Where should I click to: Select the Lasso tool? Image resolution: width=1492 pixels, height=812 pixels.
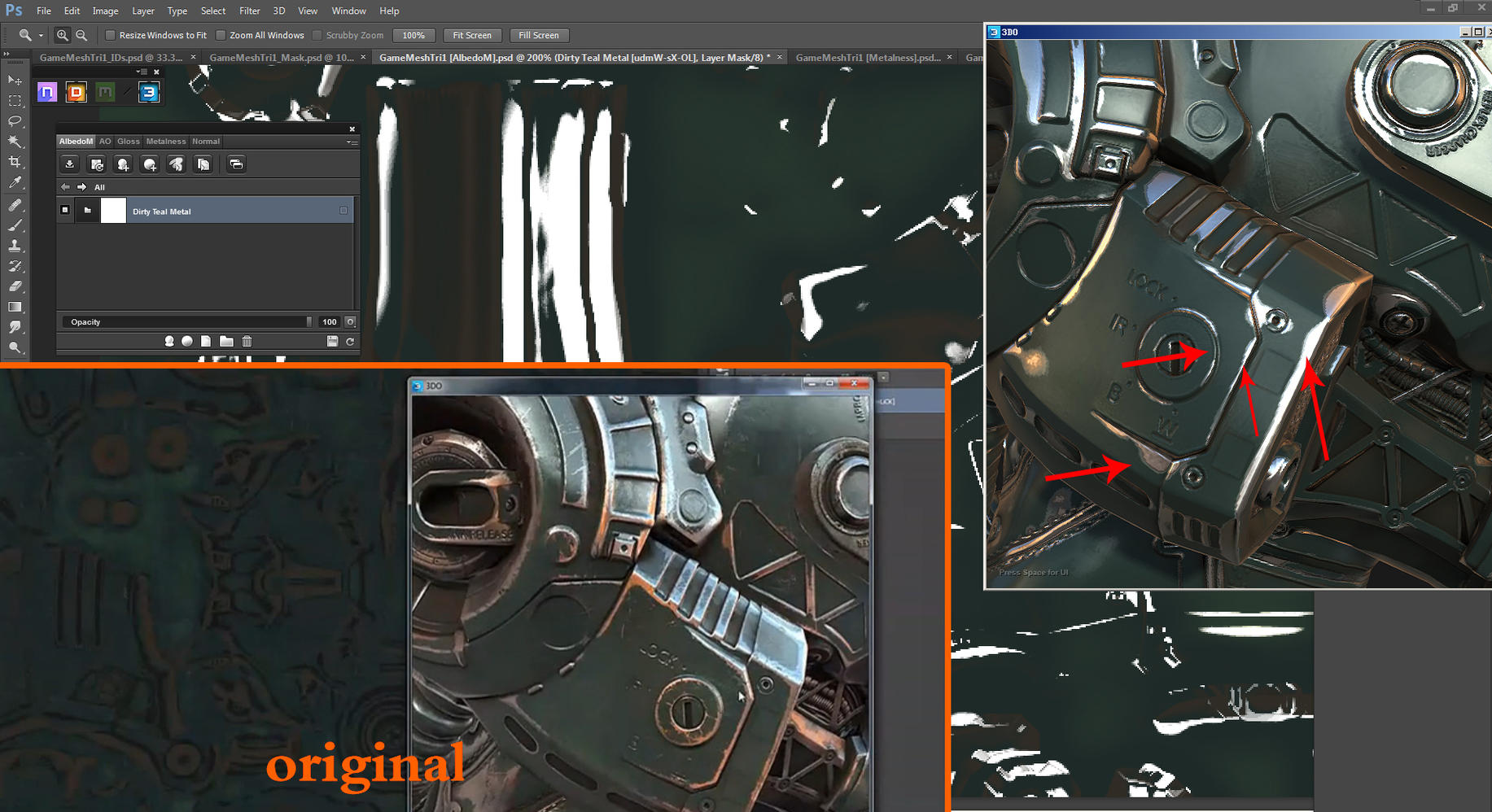pyautogui.click(x=15, y=120)
